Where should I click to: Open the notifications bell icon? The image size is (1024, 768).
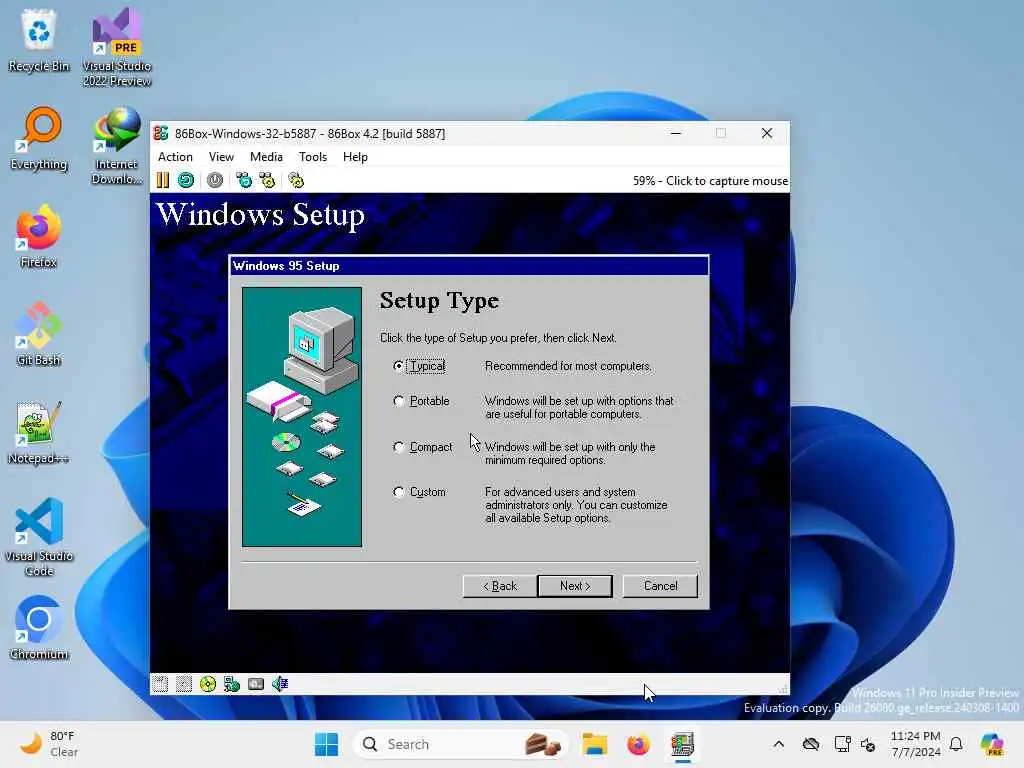pos(956,744)
